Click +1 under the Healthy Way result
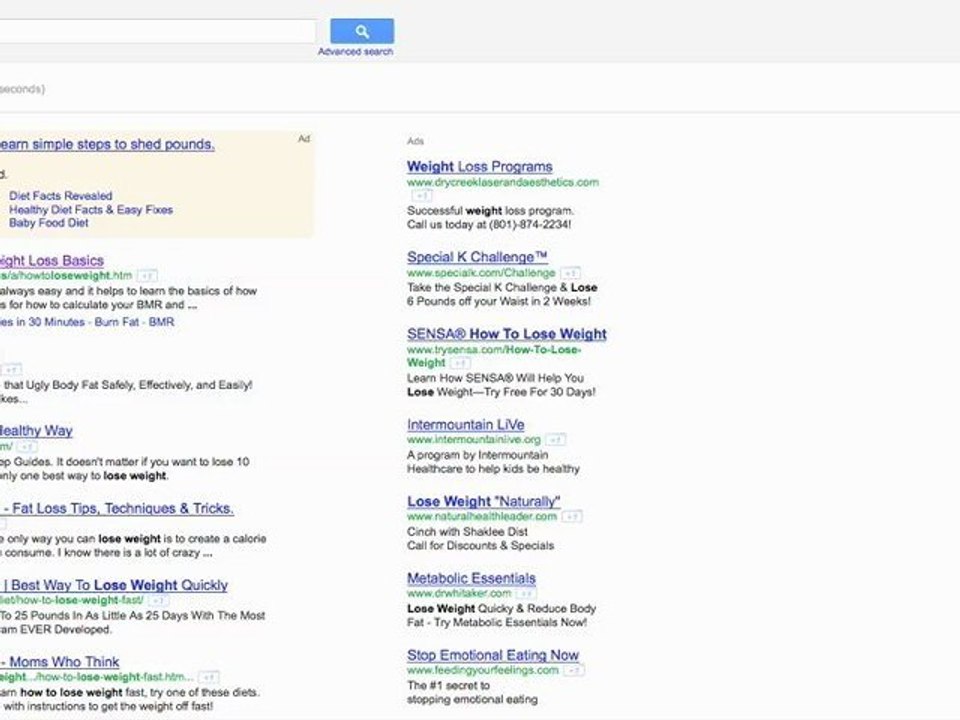960x720 pixels. tap(27, 447)
